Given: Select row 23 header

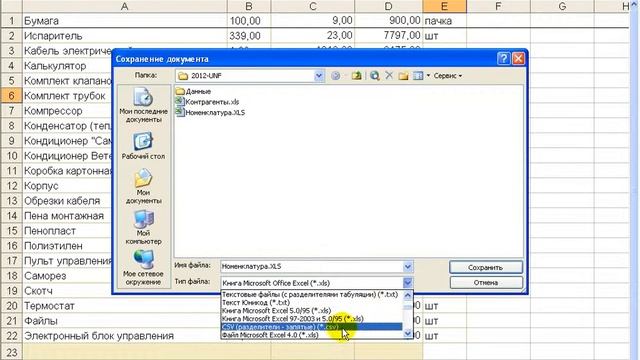Looking at the screenshot, I should pyautogui.click(x=11, y=352).
